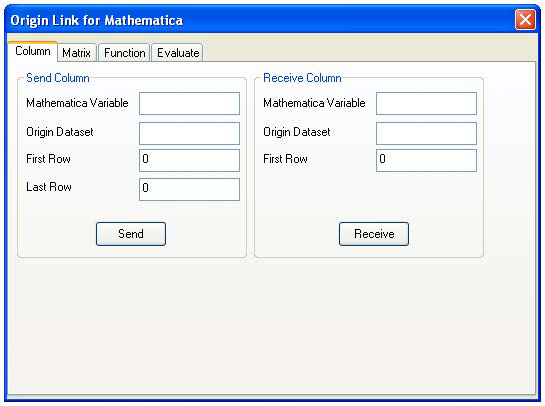This screenshot has height=406, width=545.
Task: Click the Receive button
Action: coord(374,234)
